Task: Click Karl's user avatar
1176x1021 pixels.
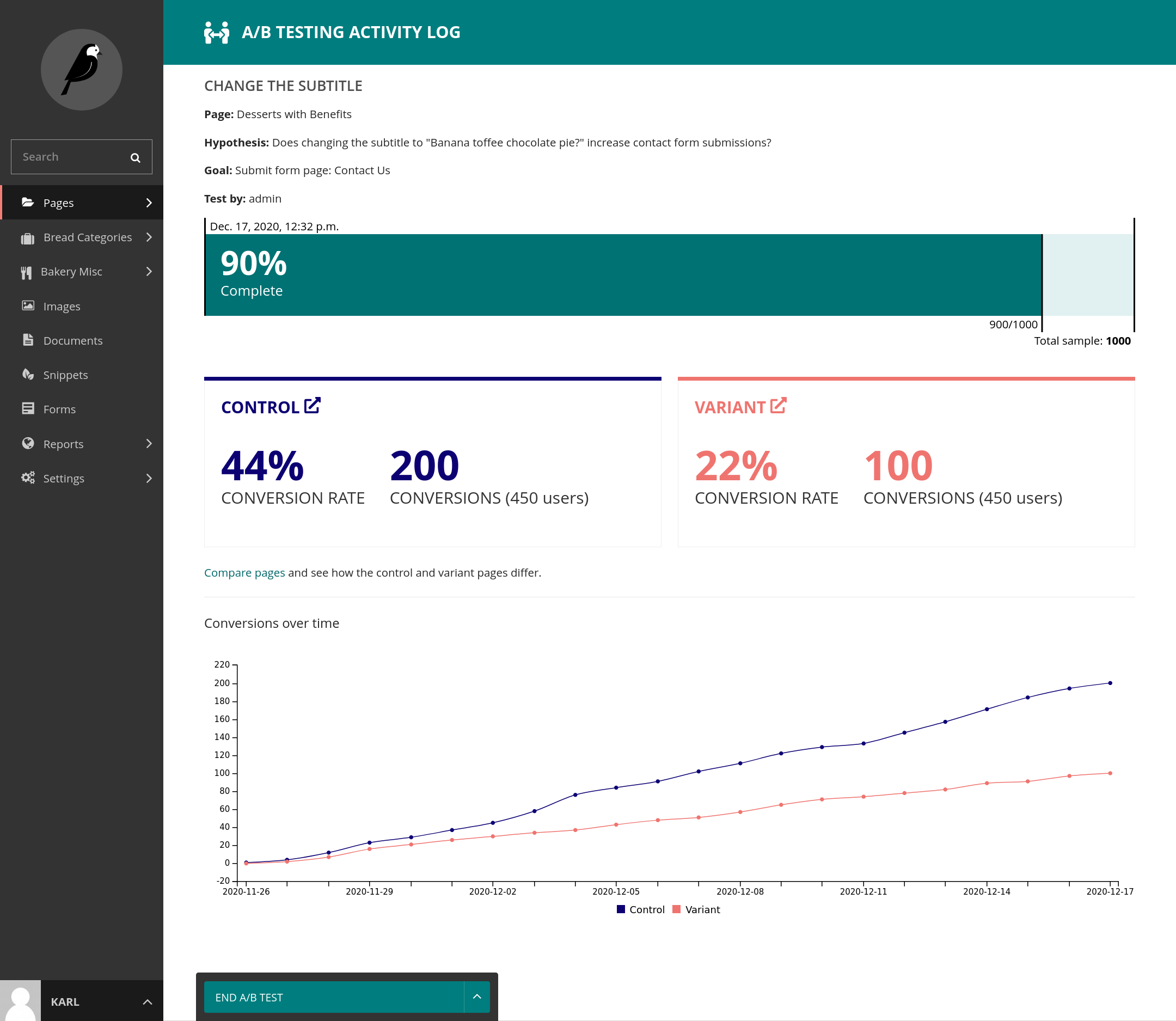Action: pos(21,1000)
